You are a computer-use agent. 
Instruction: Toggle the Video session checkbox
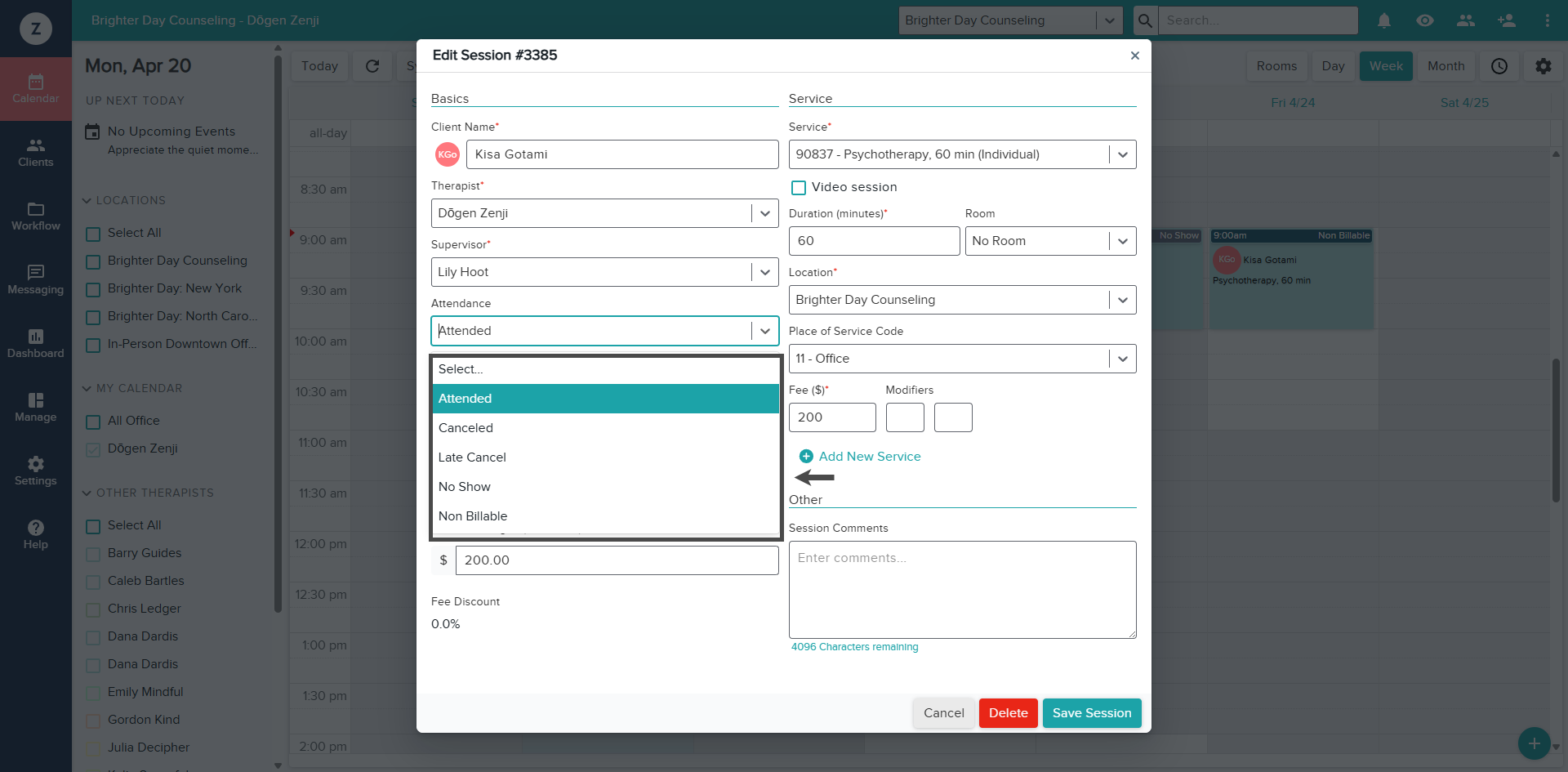click(x=799, y=188)
